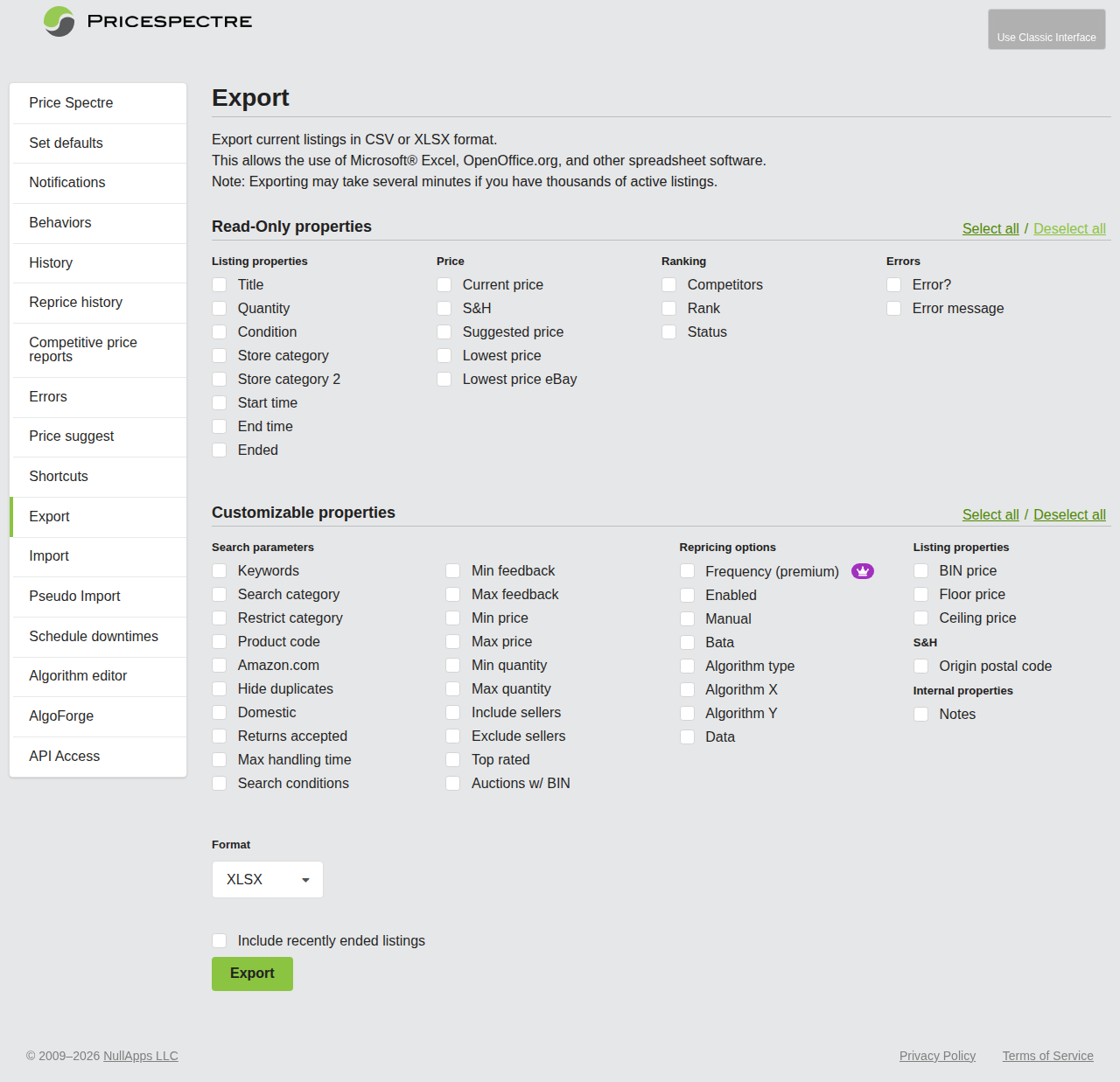Check the Title checkbox under Listing properties
This screenshot has height=1082, width=1120.
click(219, 284)
